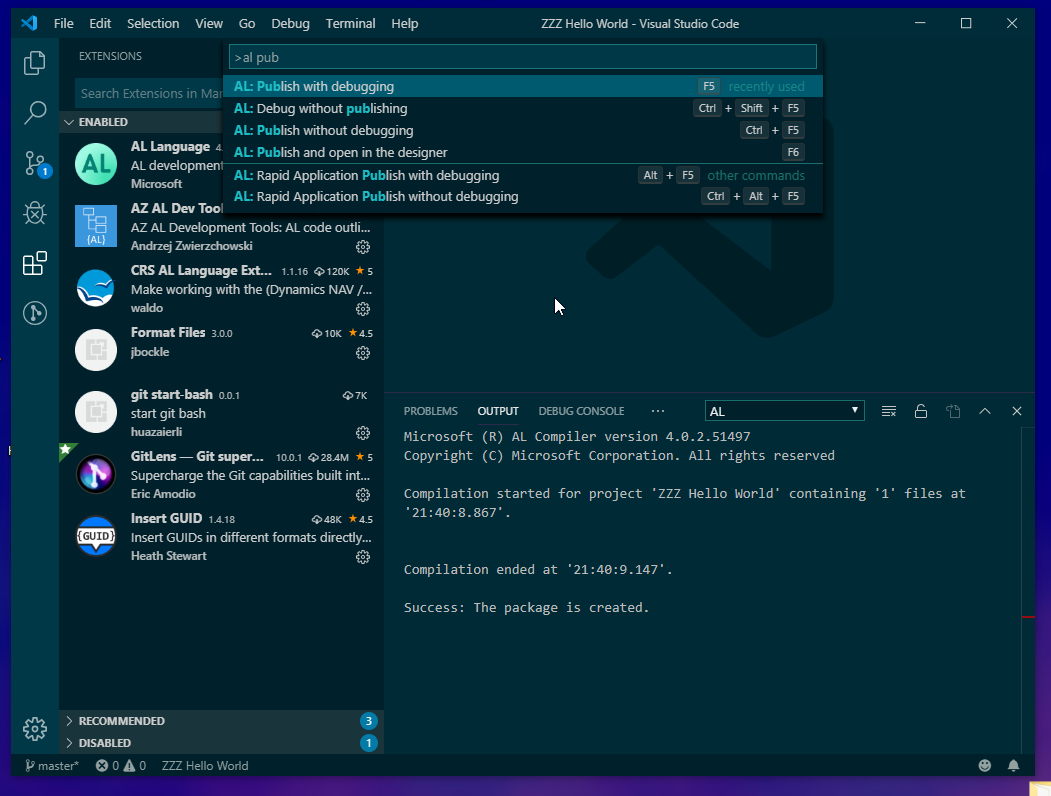Click the command palette input field
This screenshot has width=1051, height=796.
point(523,57)
